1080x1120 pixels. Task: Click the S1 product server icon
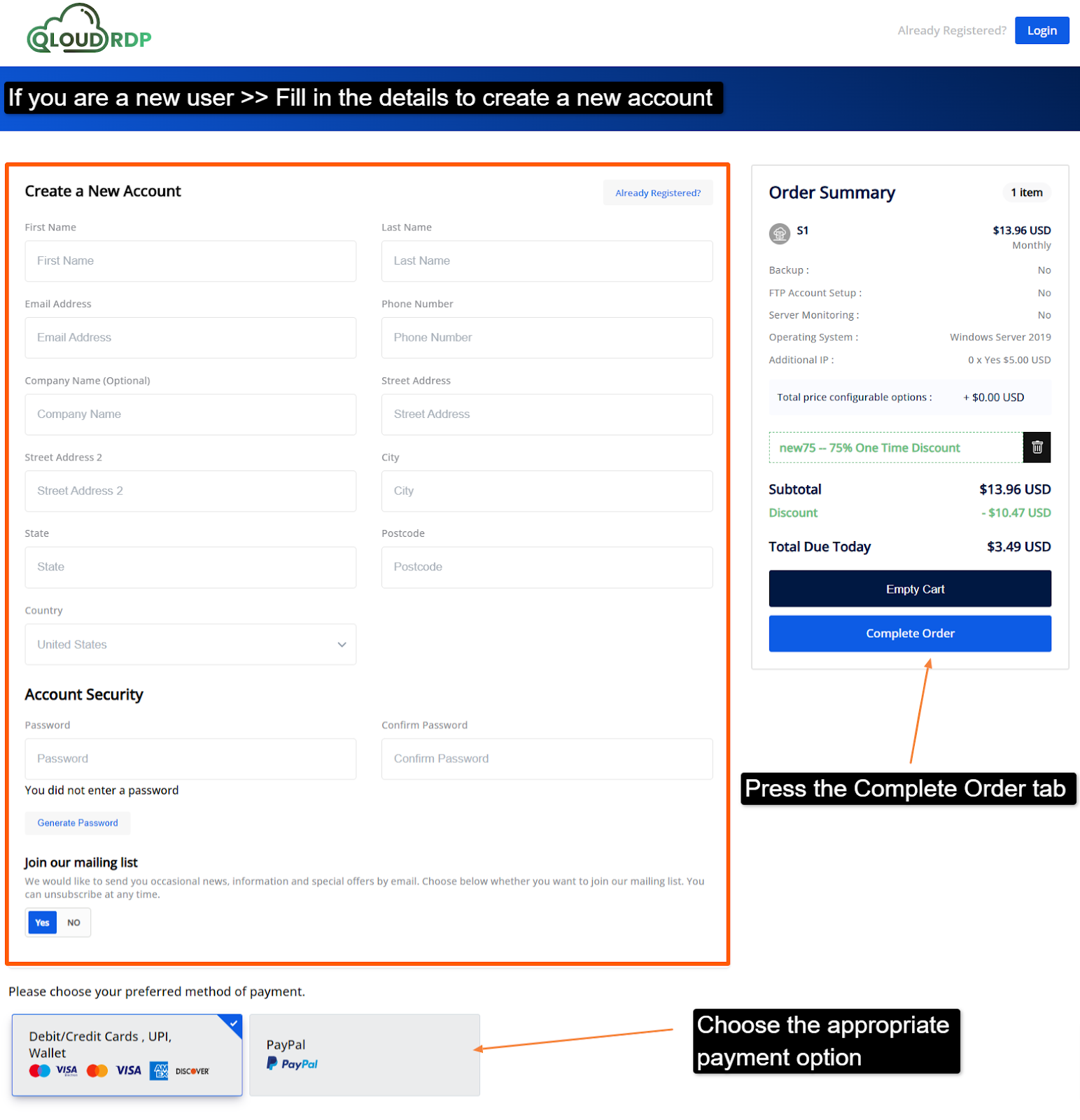tap(779, 234)
